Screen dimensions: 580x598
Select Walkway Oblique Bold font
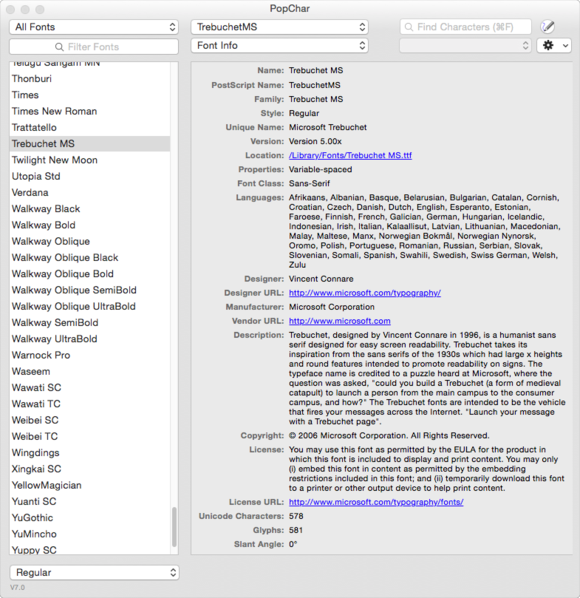(90, 274)
